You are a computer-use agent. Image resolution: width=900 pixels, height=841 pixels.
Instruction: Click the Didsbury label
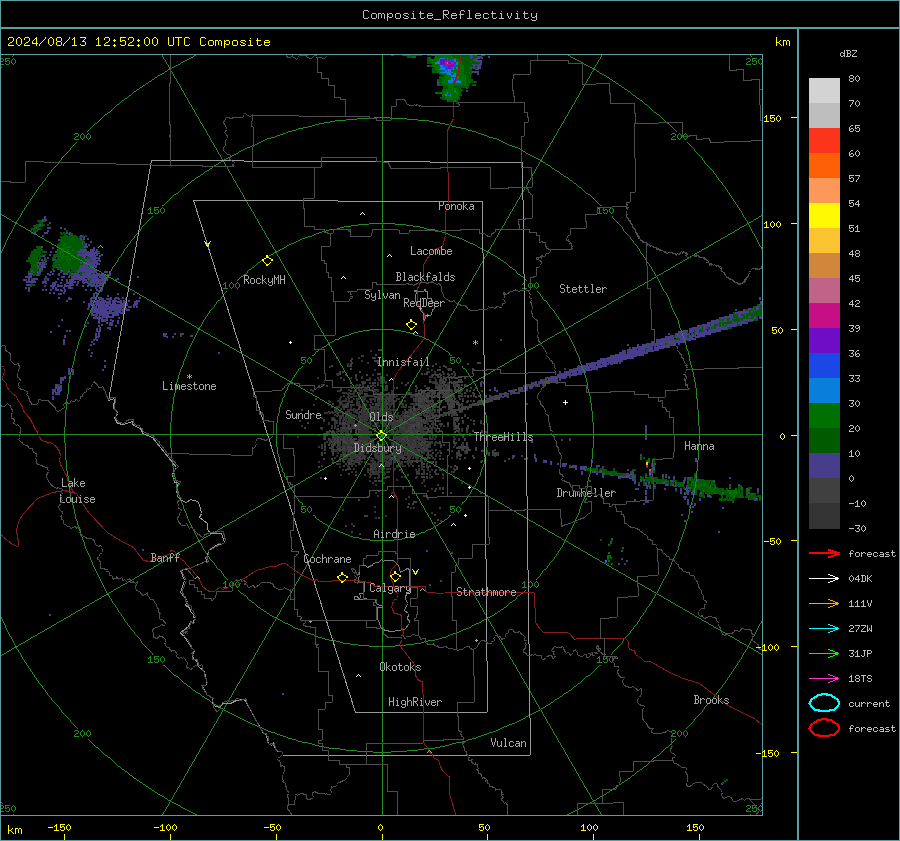[x=377, y=448]
